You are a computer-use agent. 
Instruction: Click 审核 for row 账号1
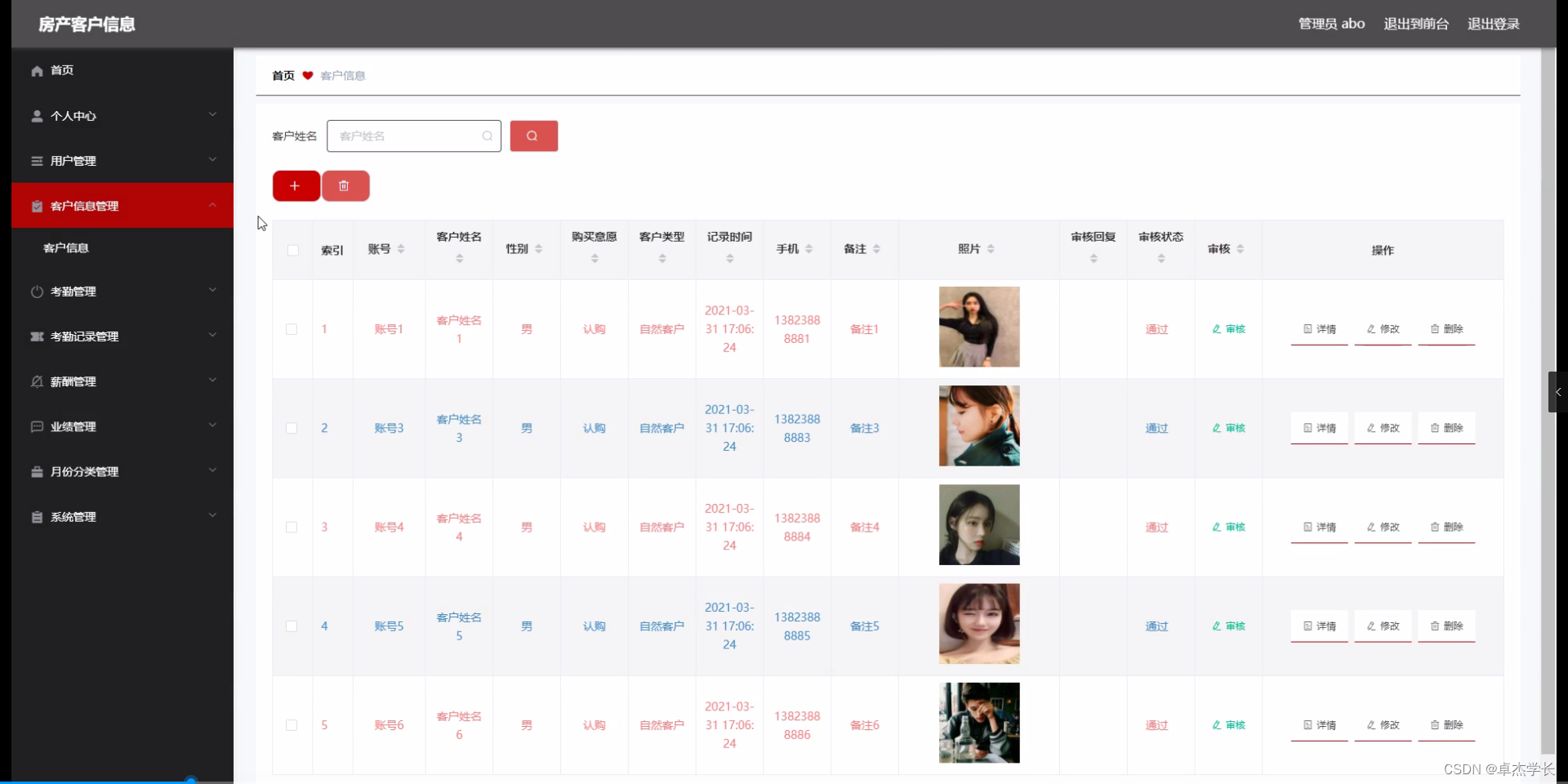(x=1229, y=329)
